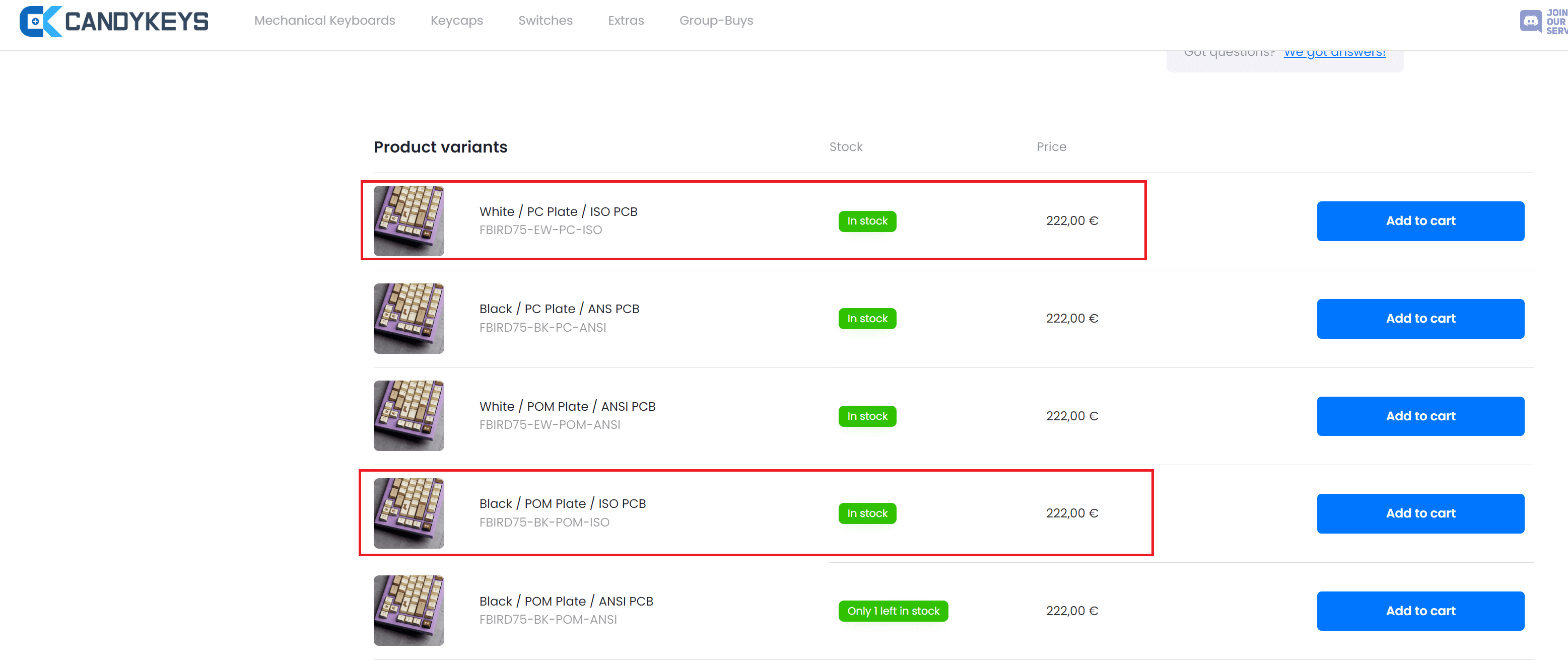This screenshot has width=1568, height=670.
Task: Click 'In stock' badge for FBIRD75-BK-POM-ISO
Action: pyautogui.click(x=867, y=513)
